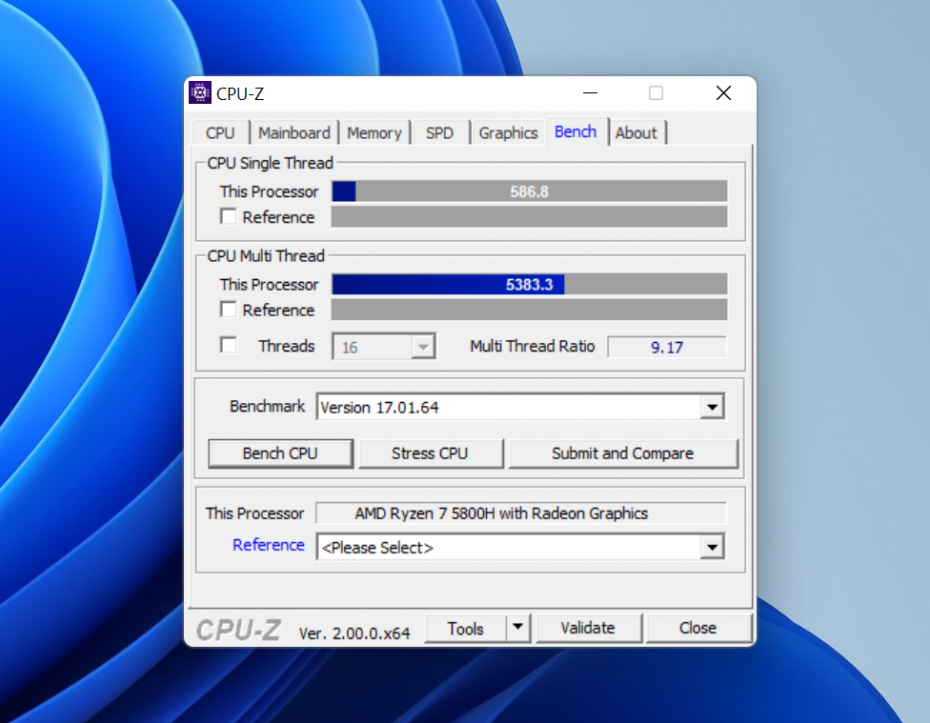Open the About tab
This screenshot has height=723, width=930.
636,133
